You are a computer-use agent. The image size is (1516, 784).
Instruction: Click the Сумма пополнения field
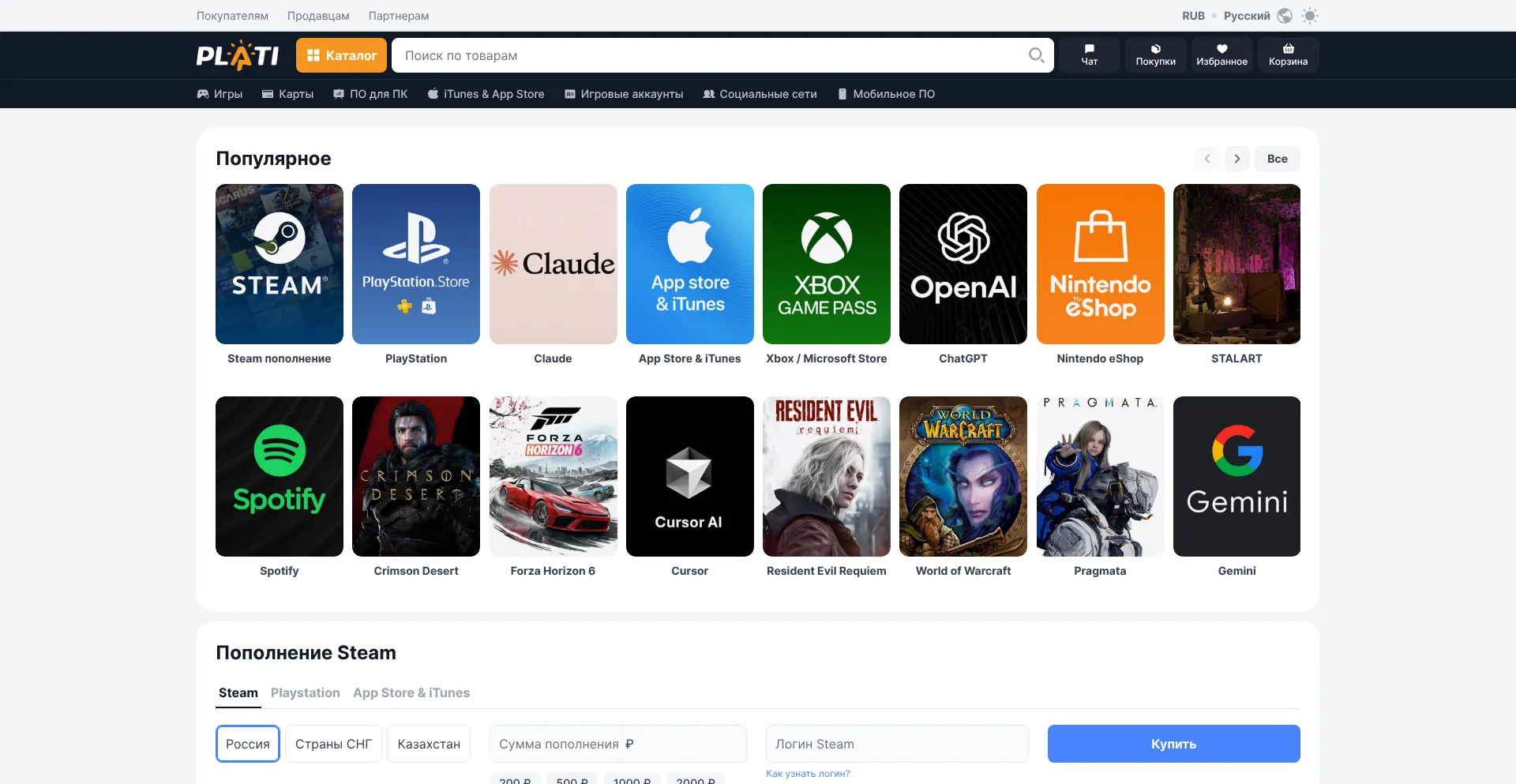[x=617, y=744]
